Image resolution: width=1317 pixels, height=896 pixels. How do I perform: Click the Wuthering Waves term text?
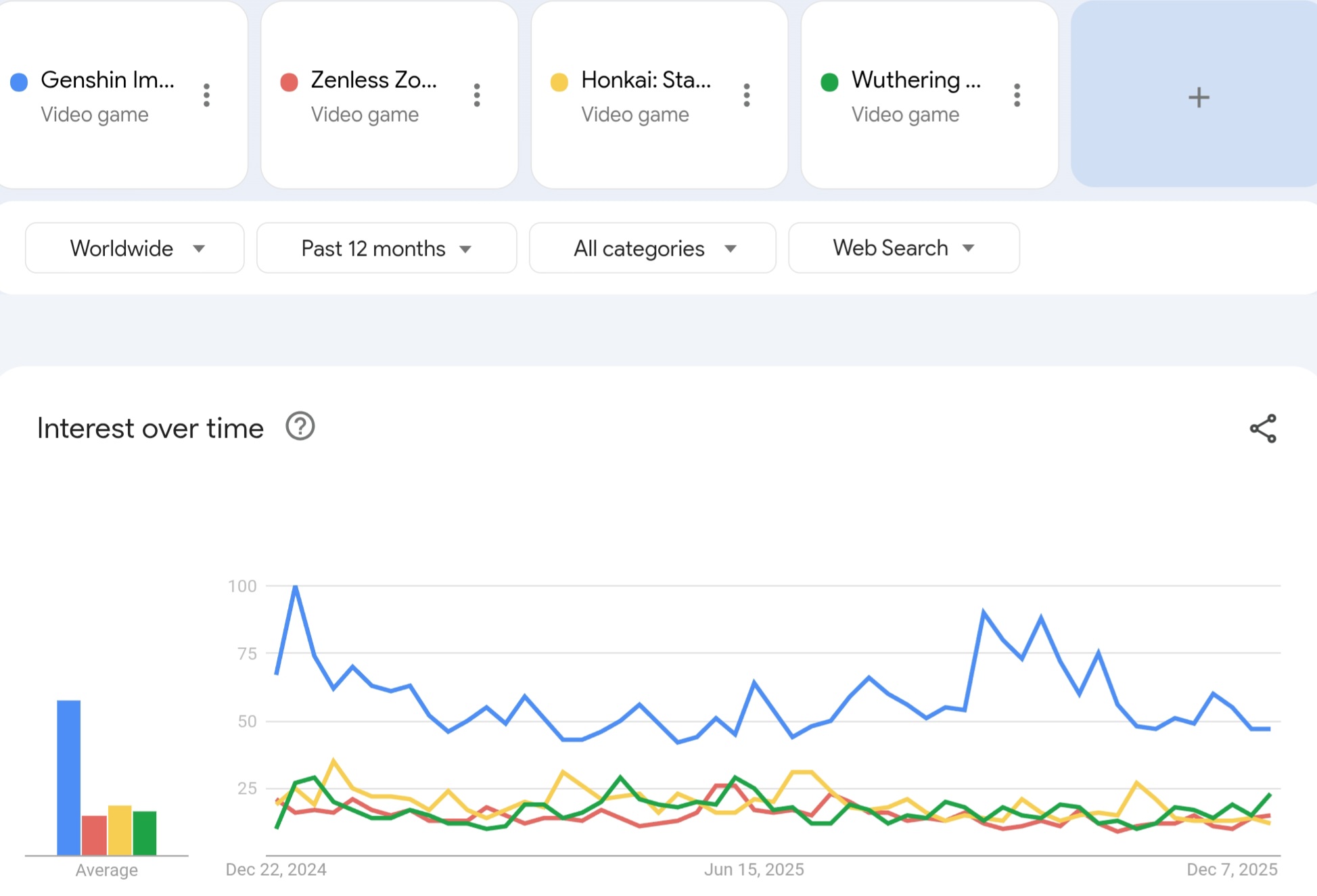(915, 80)
